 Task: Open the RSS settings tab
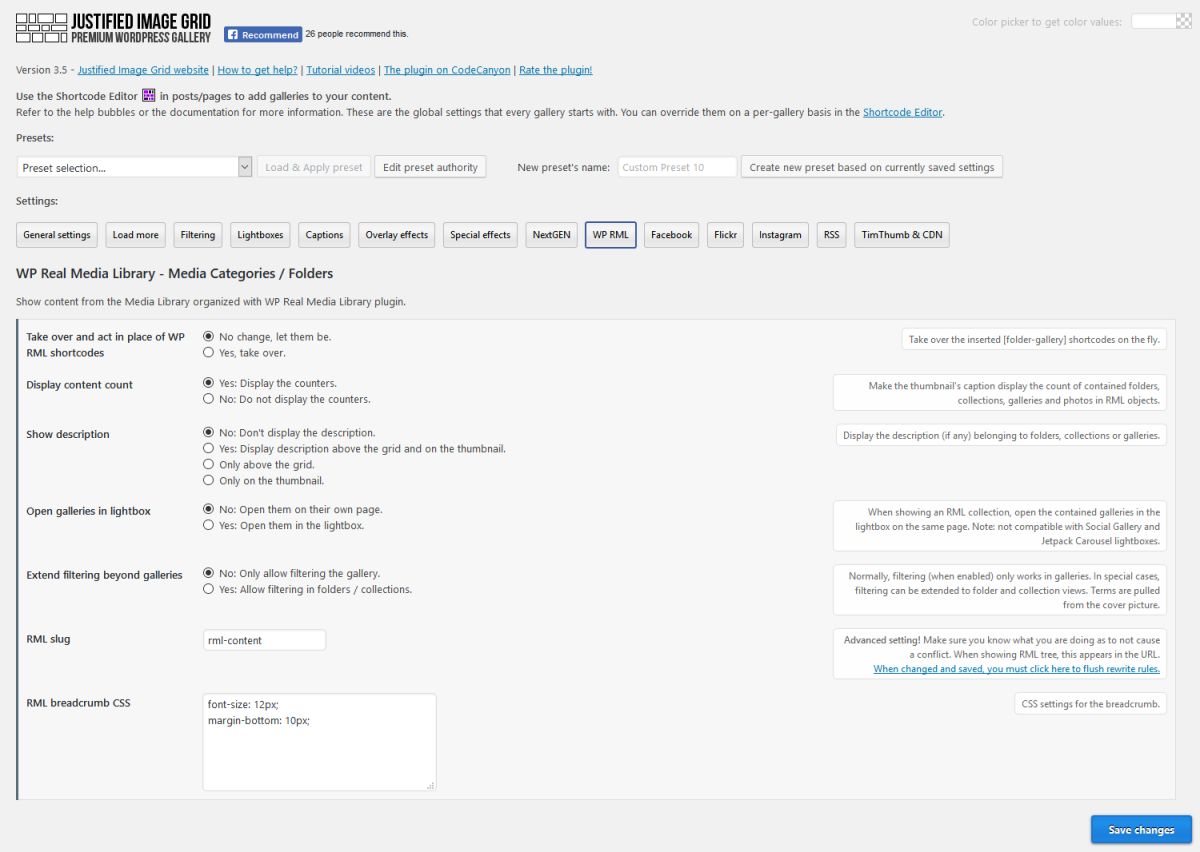[x=831, y=235]
